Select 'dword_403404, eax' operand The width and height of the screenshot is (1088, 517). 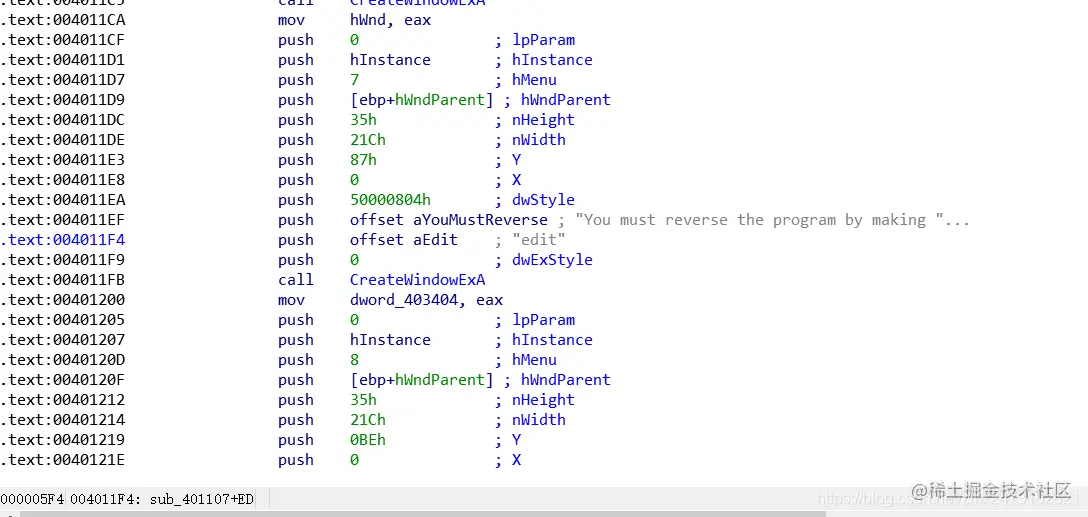click(427, 300)
